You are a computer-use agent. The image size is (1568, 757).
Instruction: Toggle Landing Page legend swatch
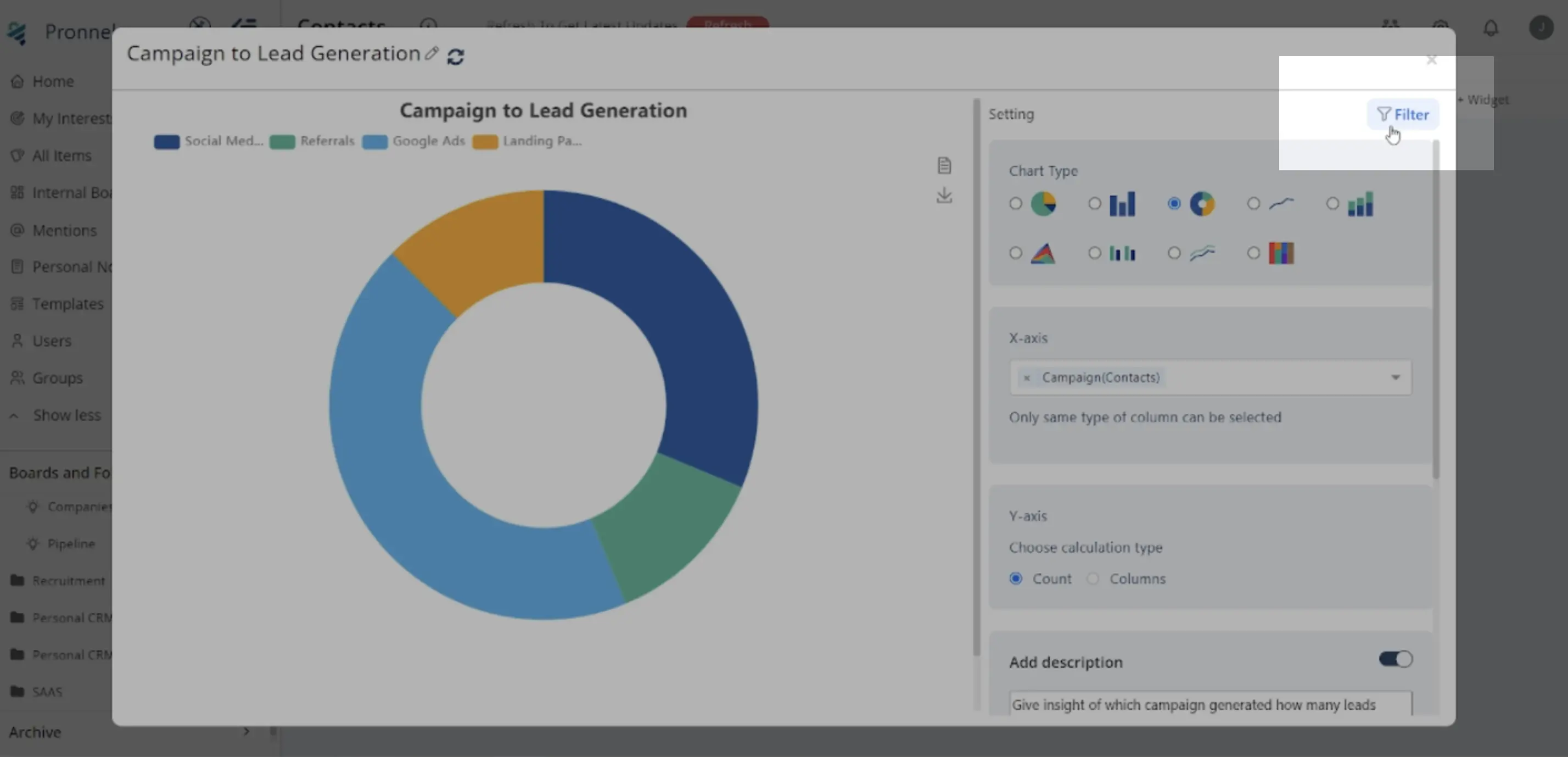point(485,142)
